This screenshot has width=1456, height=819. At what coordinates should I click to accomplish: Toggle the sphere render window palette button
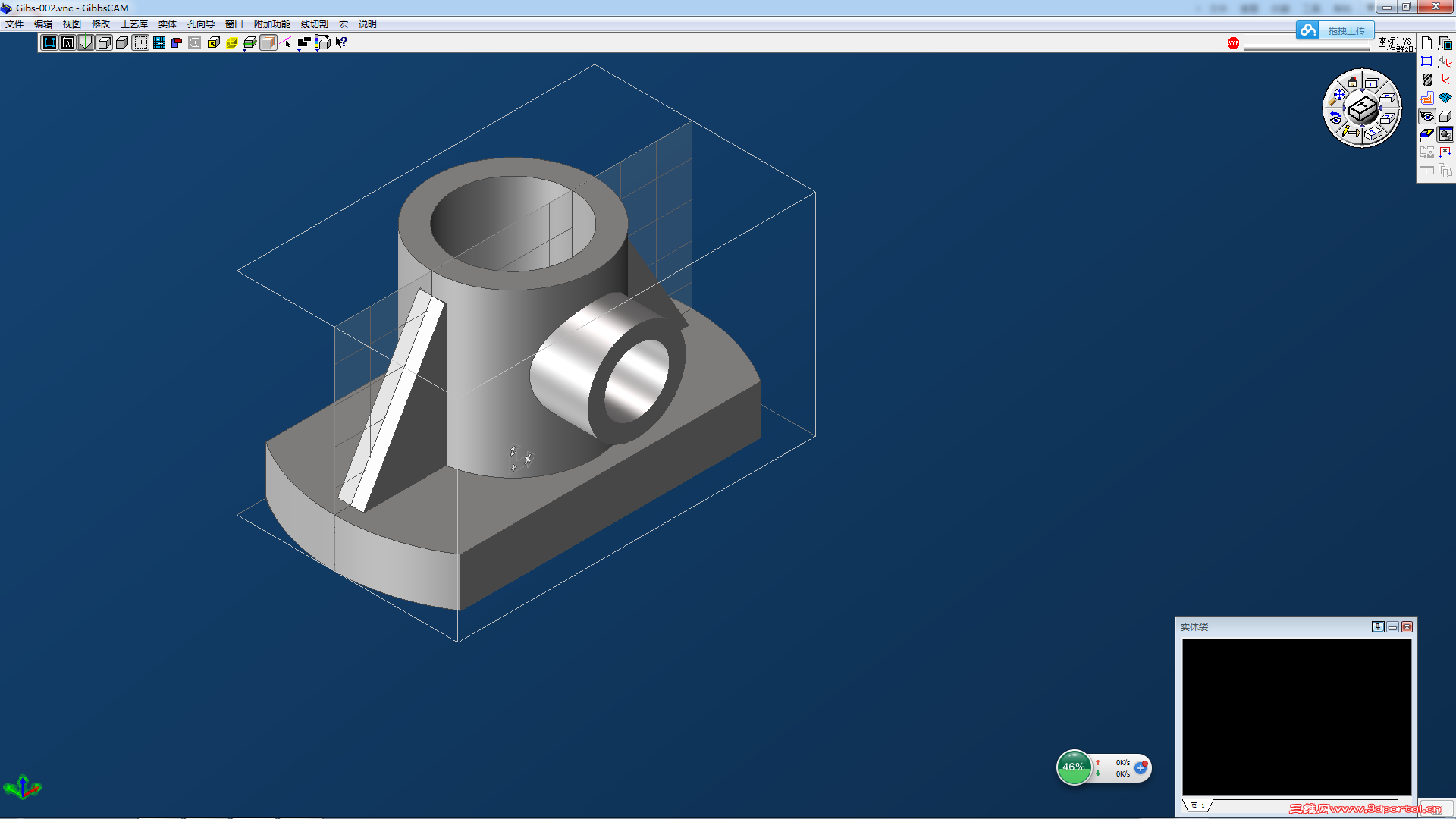1445,134
